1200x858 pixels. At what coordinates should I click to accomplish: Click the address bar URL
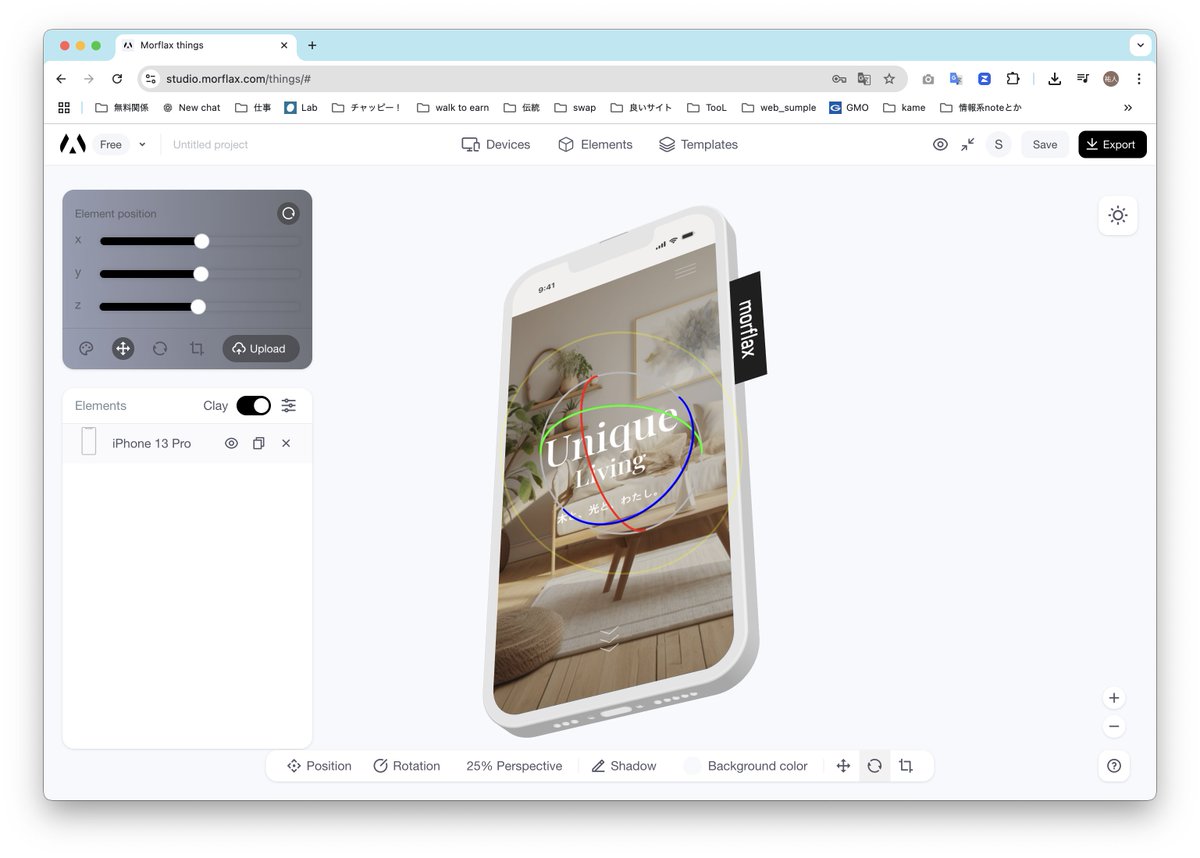click(238, 79)
